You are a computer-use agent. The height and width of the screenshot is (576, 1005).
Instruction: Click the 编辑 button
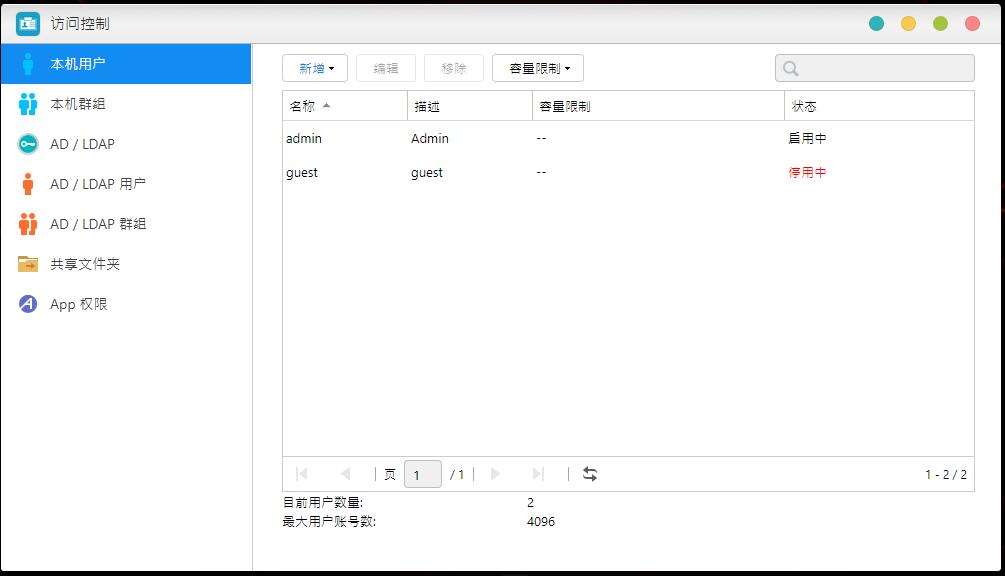(386, 67)
